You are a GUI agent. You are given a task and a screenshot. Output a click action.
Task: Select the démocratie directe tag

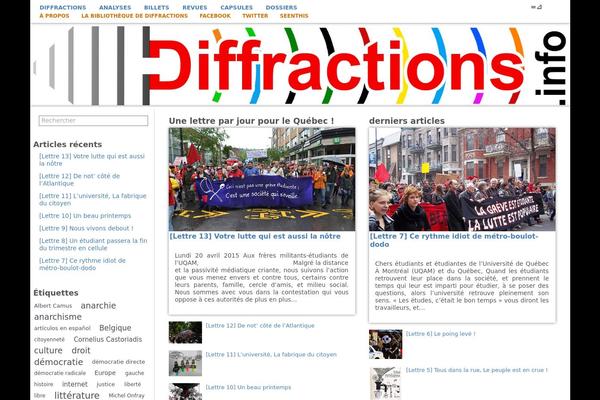[118, 362]
